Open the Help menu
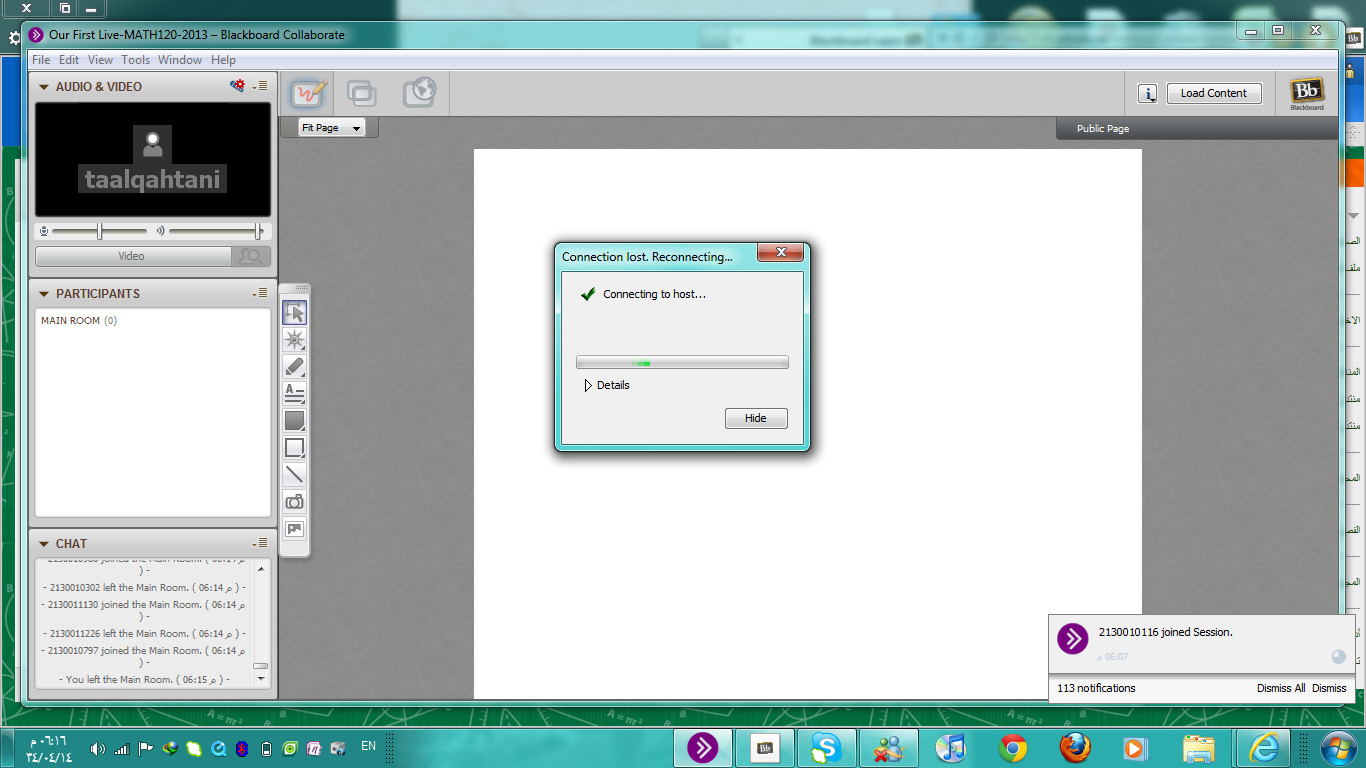This screenshot has width=1366, height=768. [x=223, y=60]
